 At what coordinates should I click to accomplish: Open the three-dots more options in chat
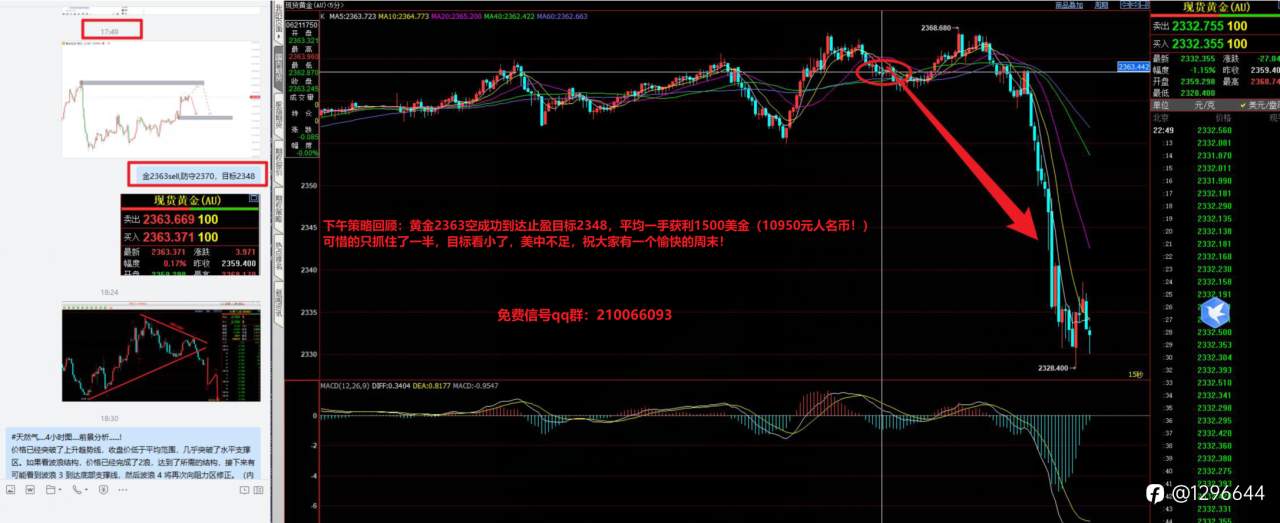click(x=123, y=490)
